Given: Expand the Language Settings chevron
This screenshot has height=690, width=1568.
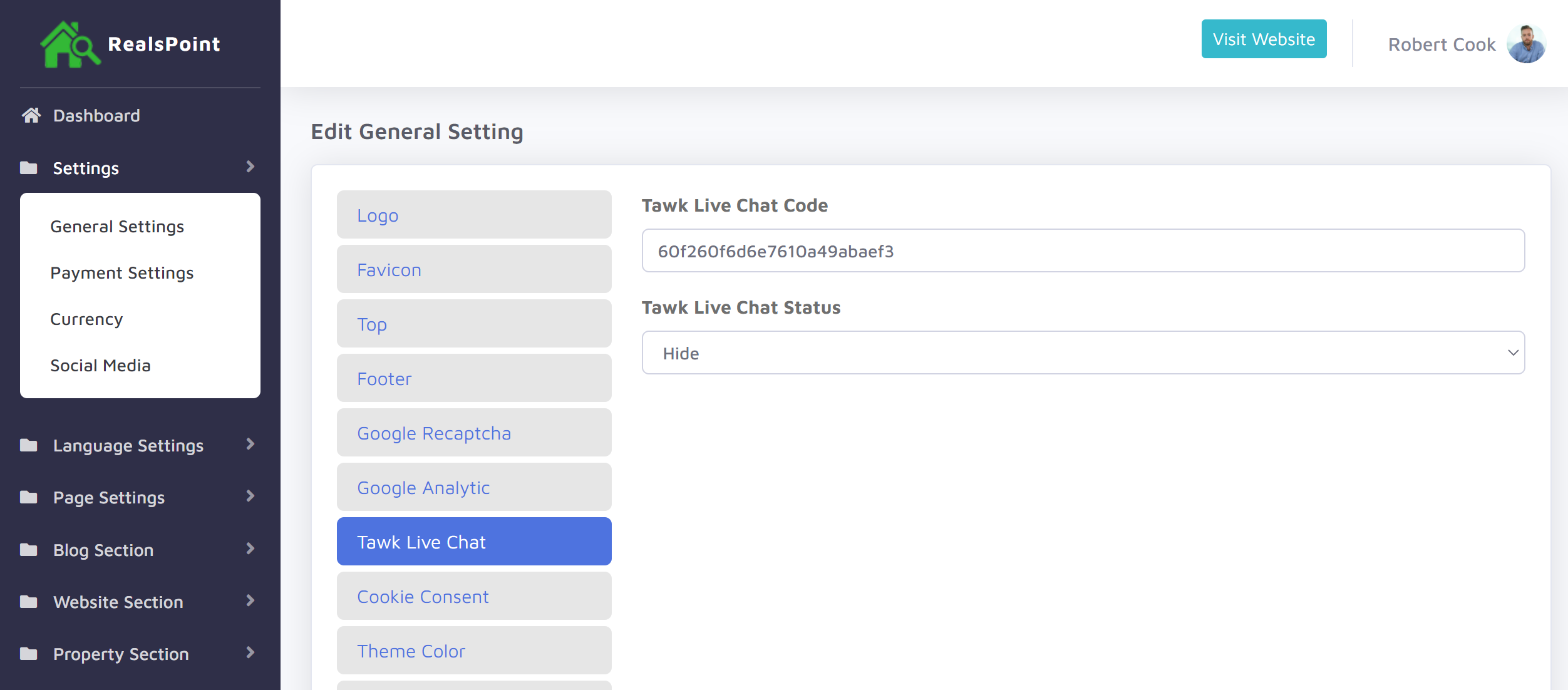Looking at the screenshot, I should point(250,445).
